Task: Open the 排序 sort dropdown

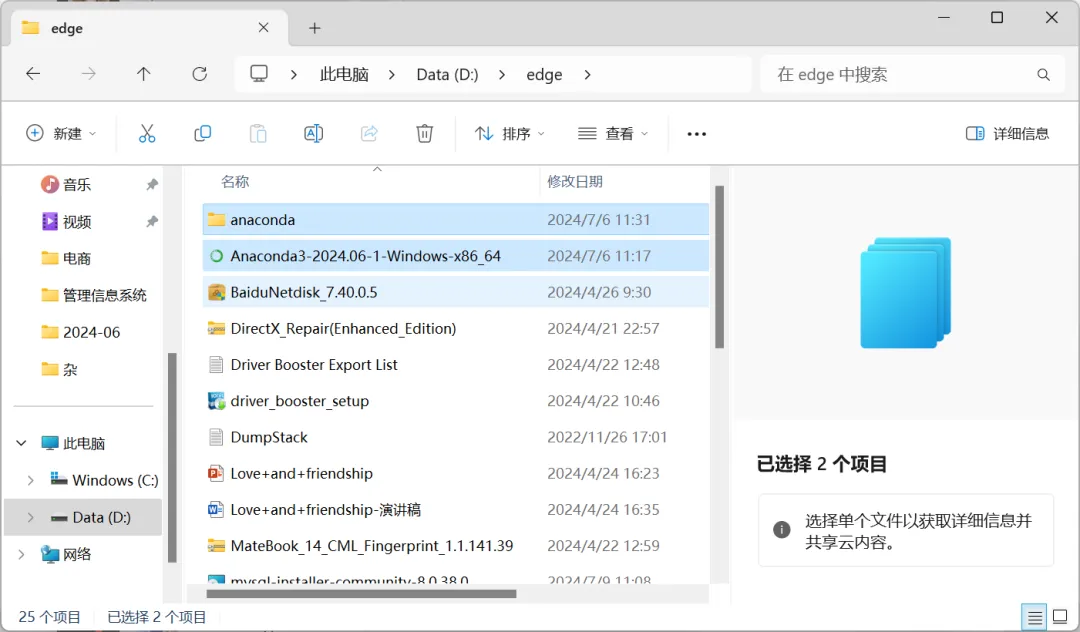Action: [510, 134]
